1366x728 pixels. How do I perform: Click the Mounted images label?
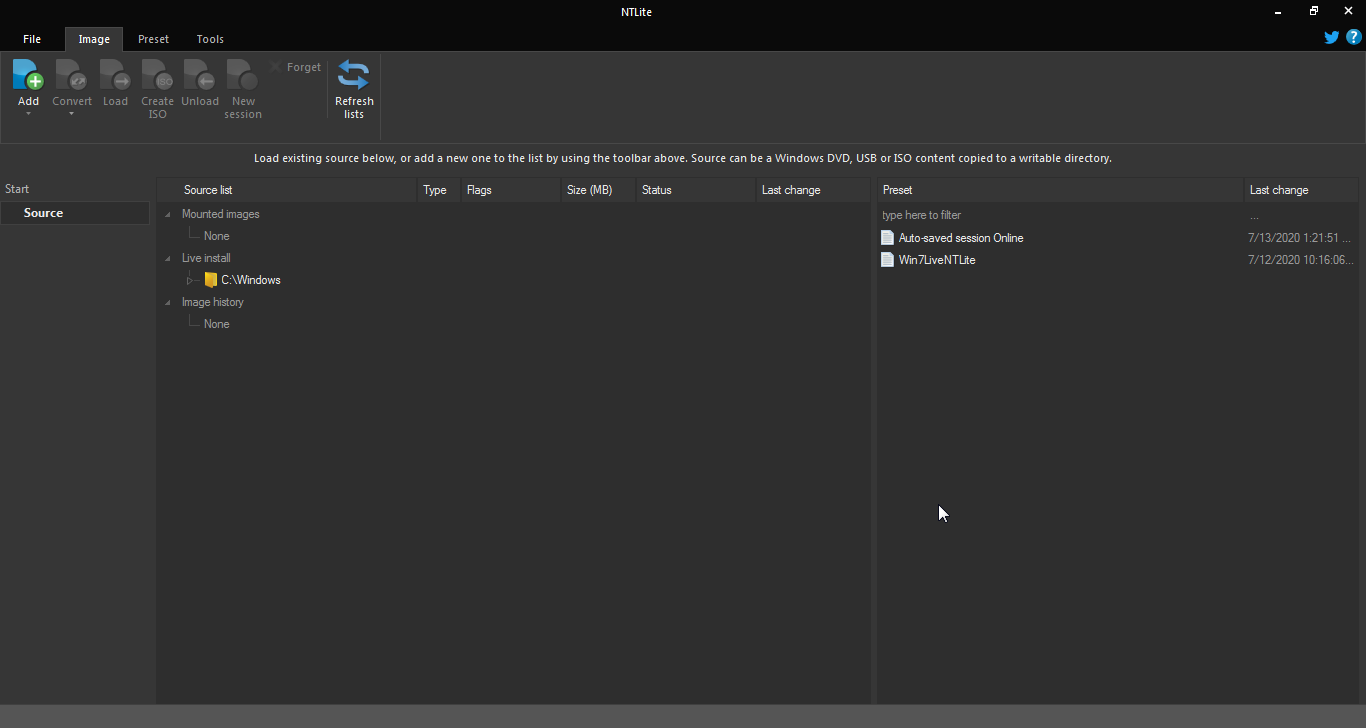coord(221,214)
